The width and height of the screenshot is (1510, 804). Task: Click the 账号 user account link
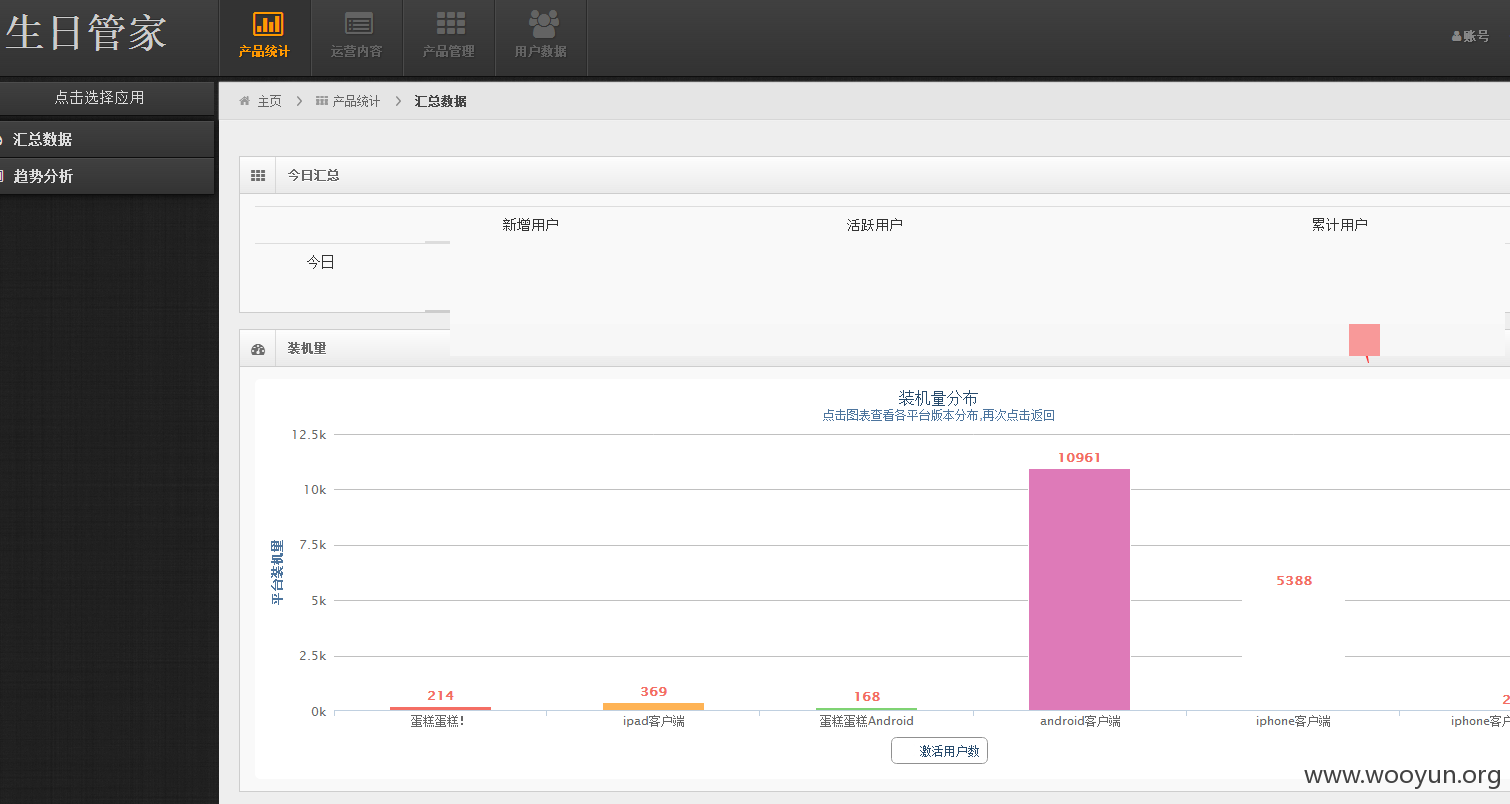point(1470,36)
